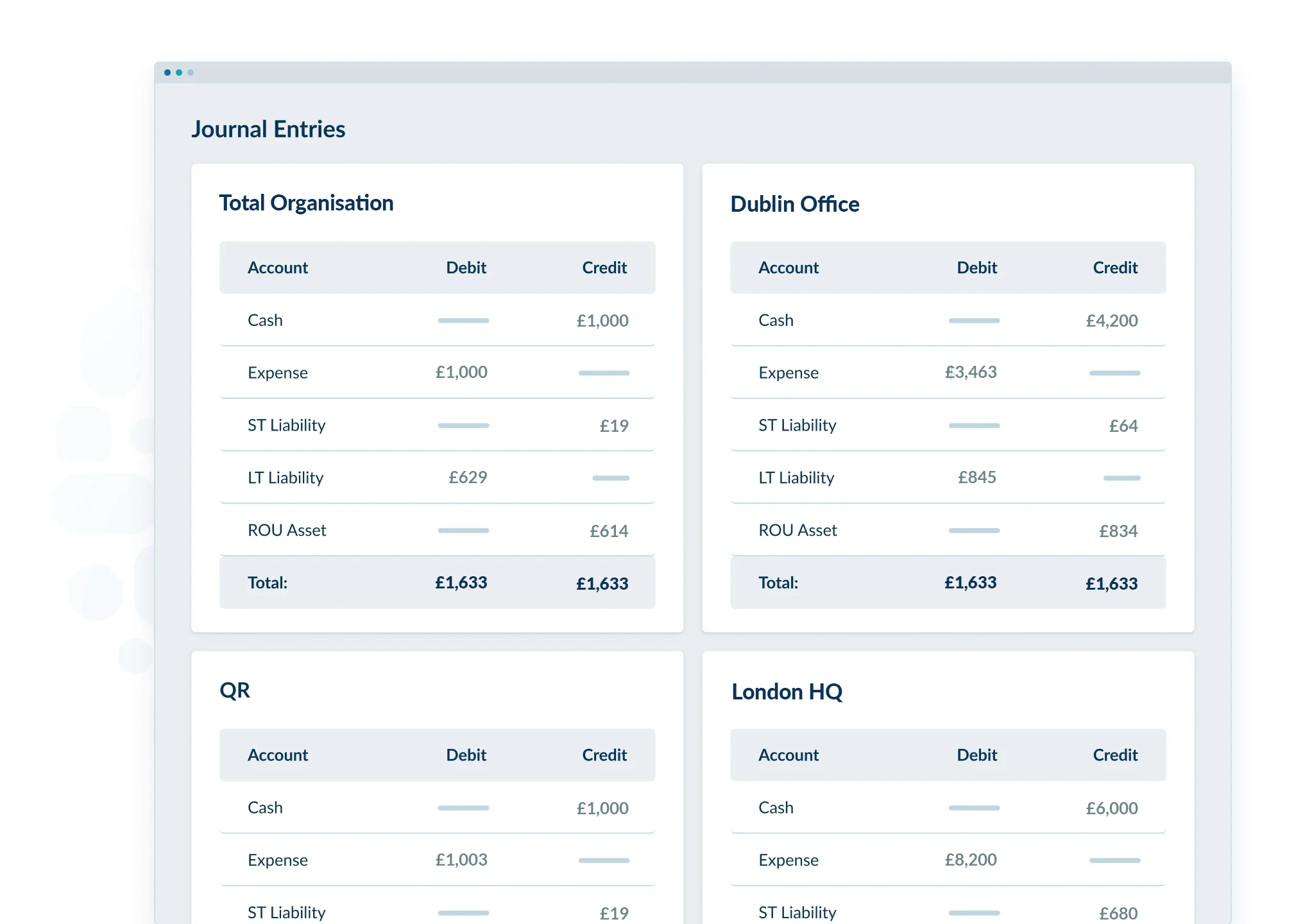Click the £6,000 Cash credit in London HQ
1314x924 pixels.
click(x=1112, y=808)
